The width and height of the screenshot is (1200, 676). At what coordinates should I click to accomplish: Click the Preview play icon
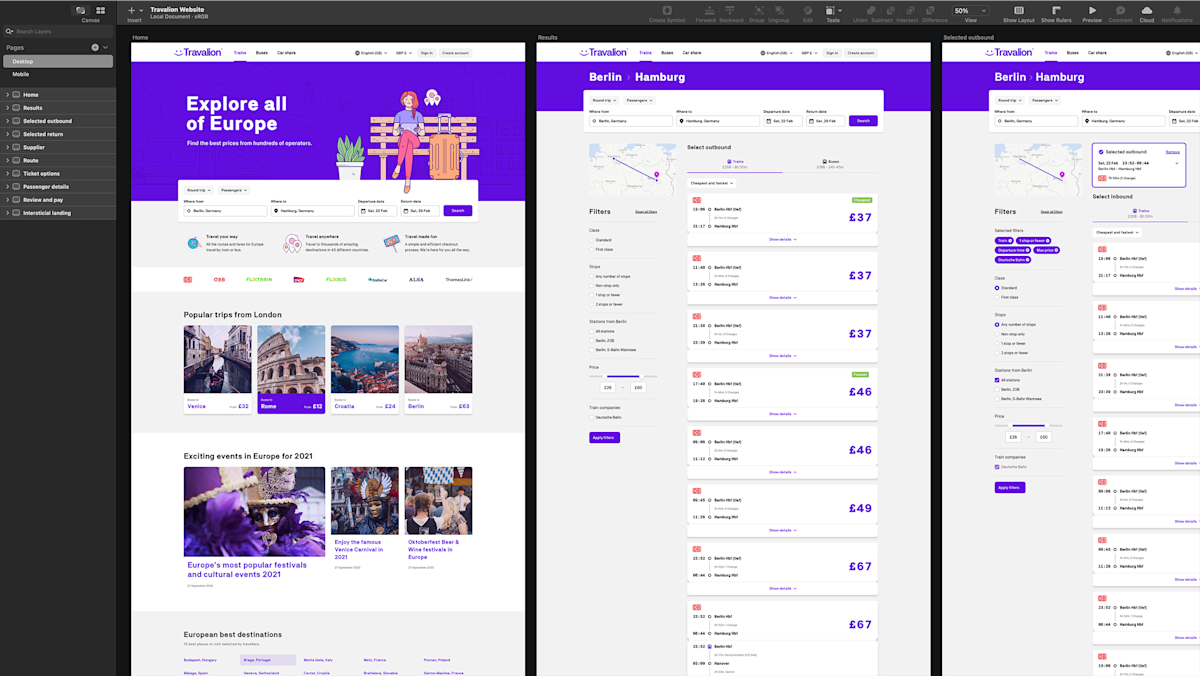pyautogui.click(x=1092, y=10)
